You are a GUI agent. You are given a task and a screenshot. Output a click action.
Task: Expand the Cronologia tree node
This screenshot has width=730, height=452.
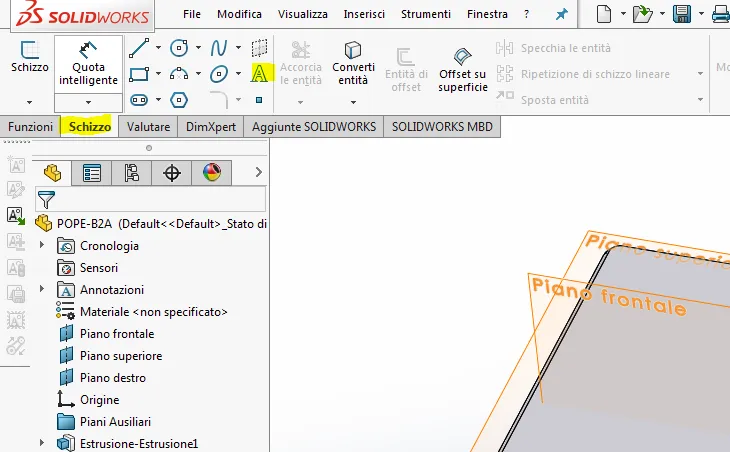42,244
